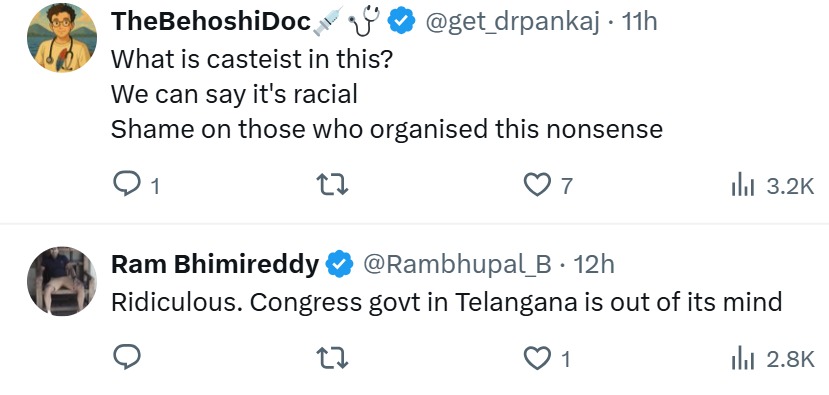829x395 pixels.
Task: View analytics showing 3.2K views
Action: [x=772, y=186]
